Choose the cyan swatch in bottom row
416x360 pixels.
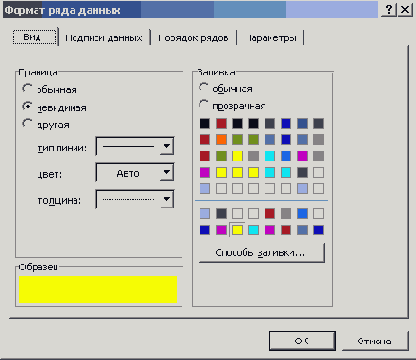[x=253, y=230]
